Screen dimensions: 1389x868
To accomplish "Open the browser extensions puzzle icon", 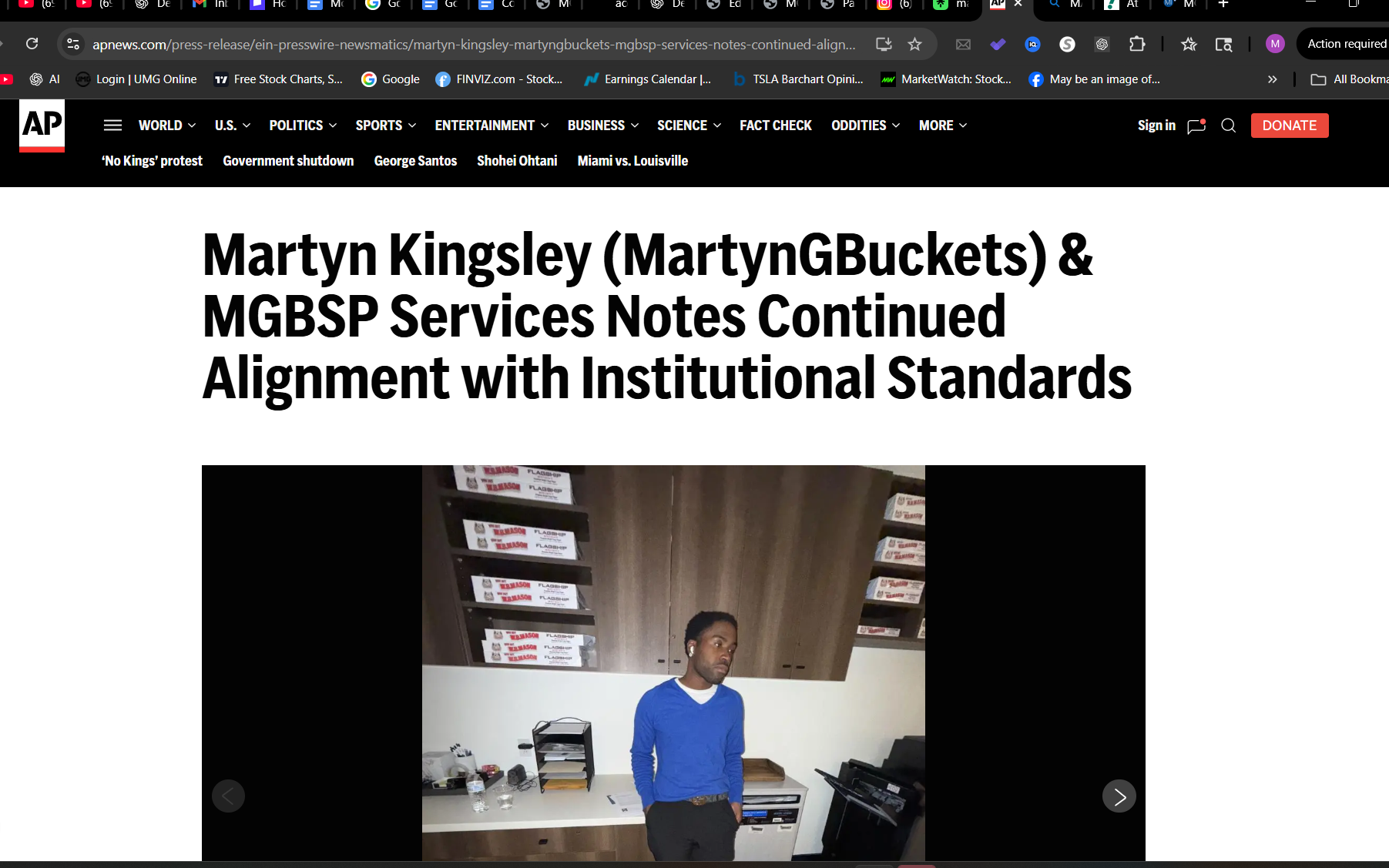I will (x=1136, y=44).
